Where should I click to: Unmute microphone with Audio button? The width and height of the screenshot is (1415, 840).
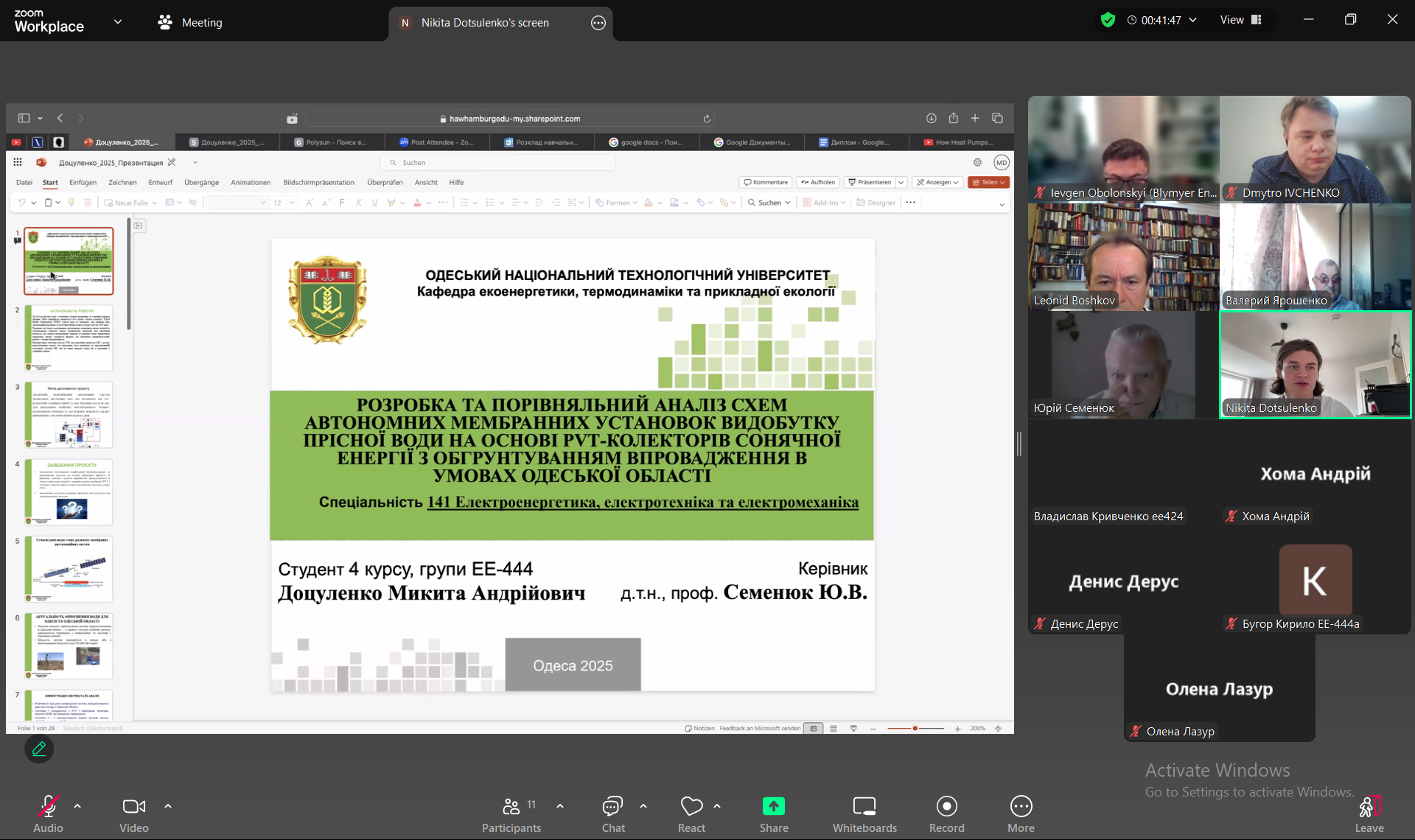point(48,813)
